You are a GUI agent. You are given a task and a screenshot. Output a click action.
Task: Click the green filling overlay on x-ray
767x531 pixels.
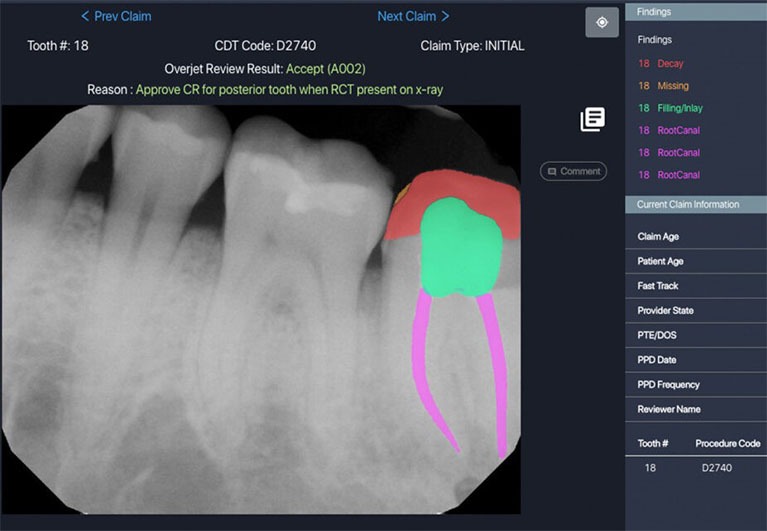coord(461,249)
